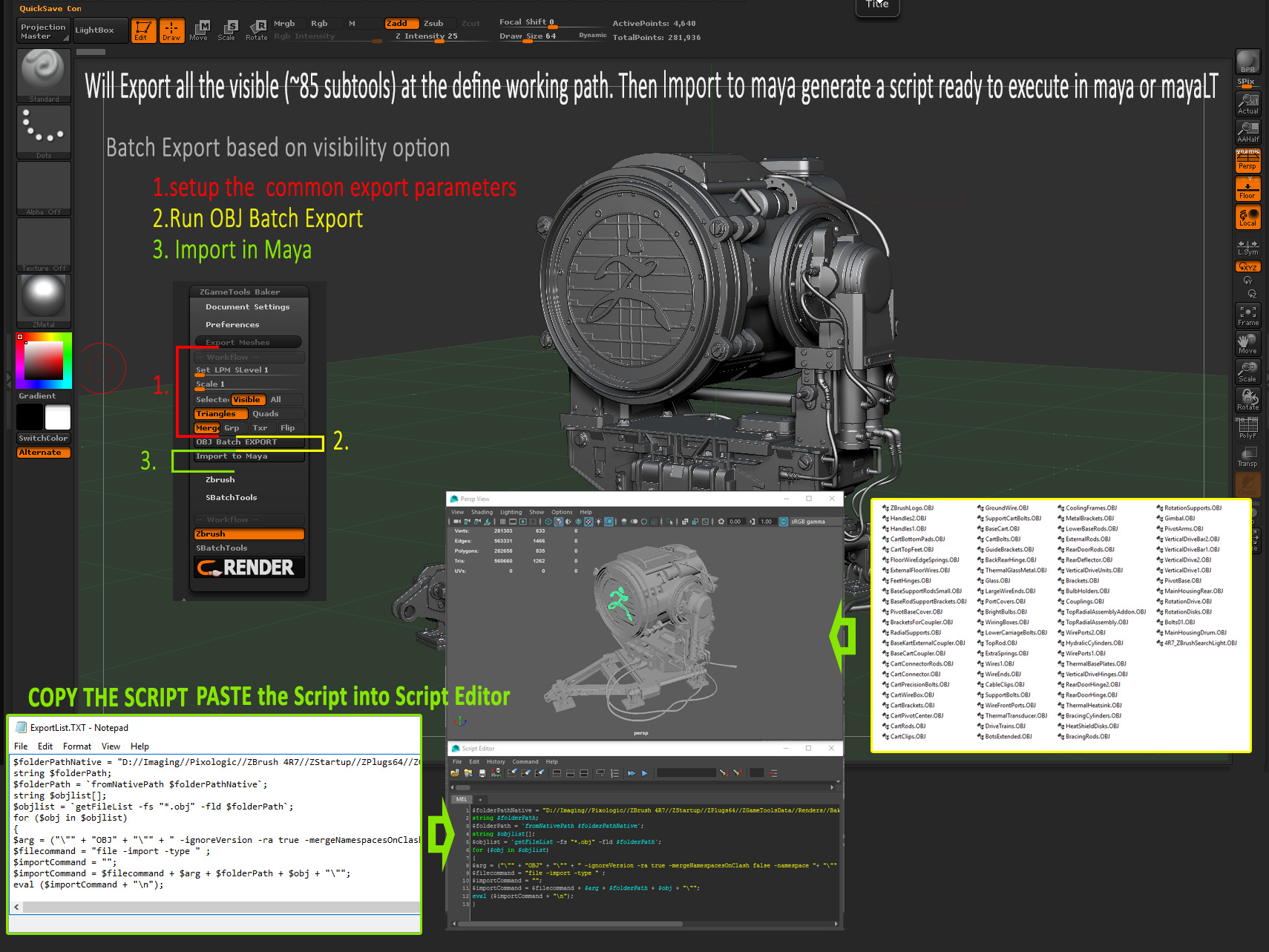Activate the Draw mode button
The image size is (1269, 952).
tap(172, 30)
